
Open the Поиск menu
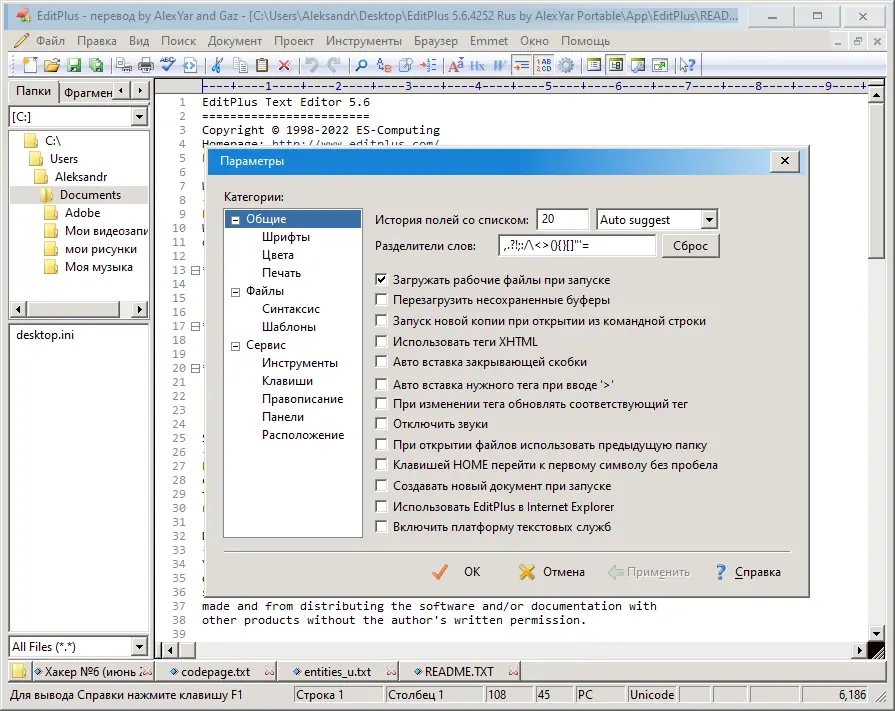[178, 41]
